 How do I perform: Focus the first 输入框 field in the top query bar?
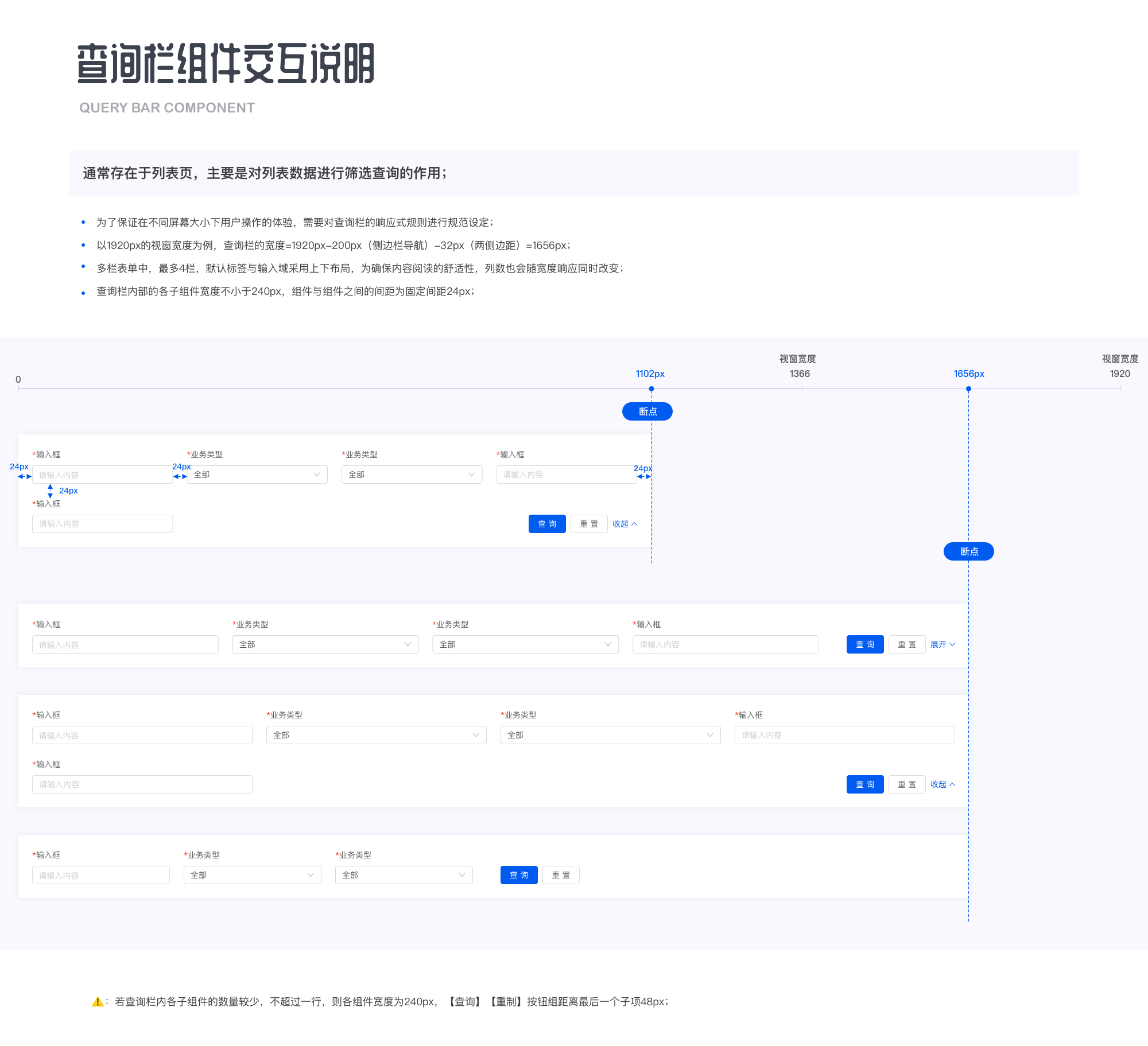click(x=102, y=475)
